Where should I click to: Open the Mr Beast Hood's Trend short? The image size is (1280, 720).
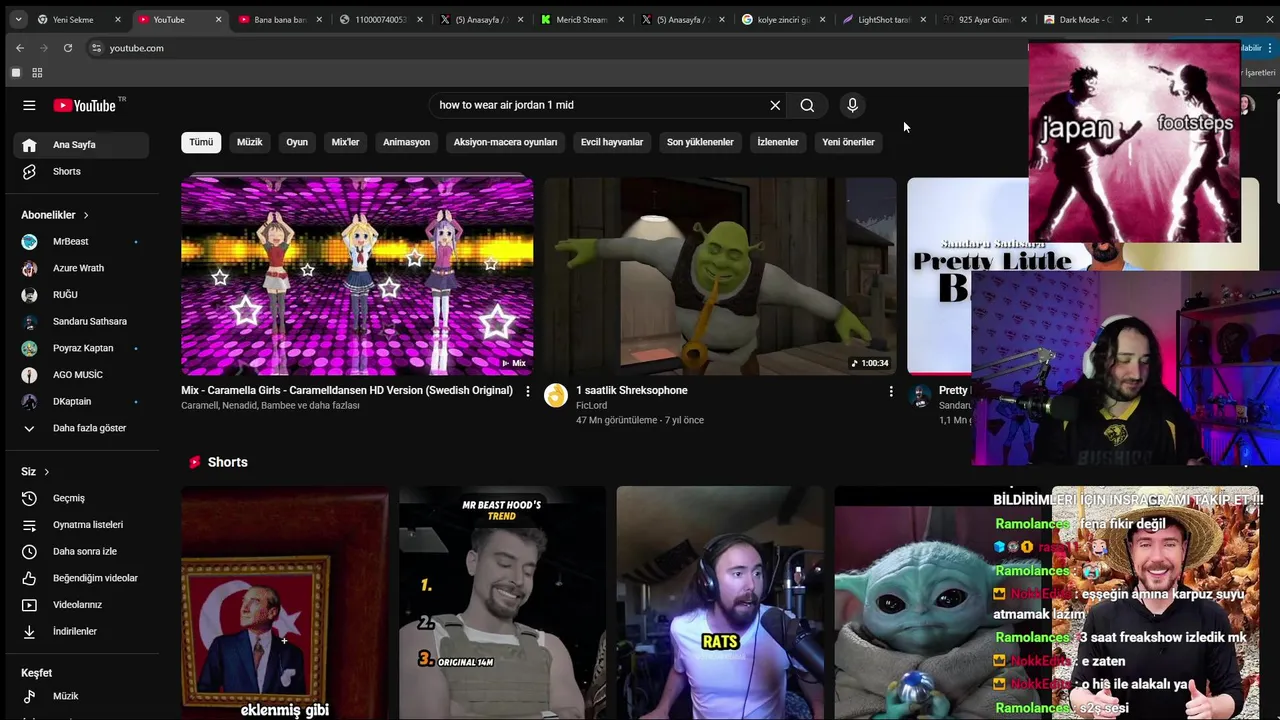coord(502,603)
